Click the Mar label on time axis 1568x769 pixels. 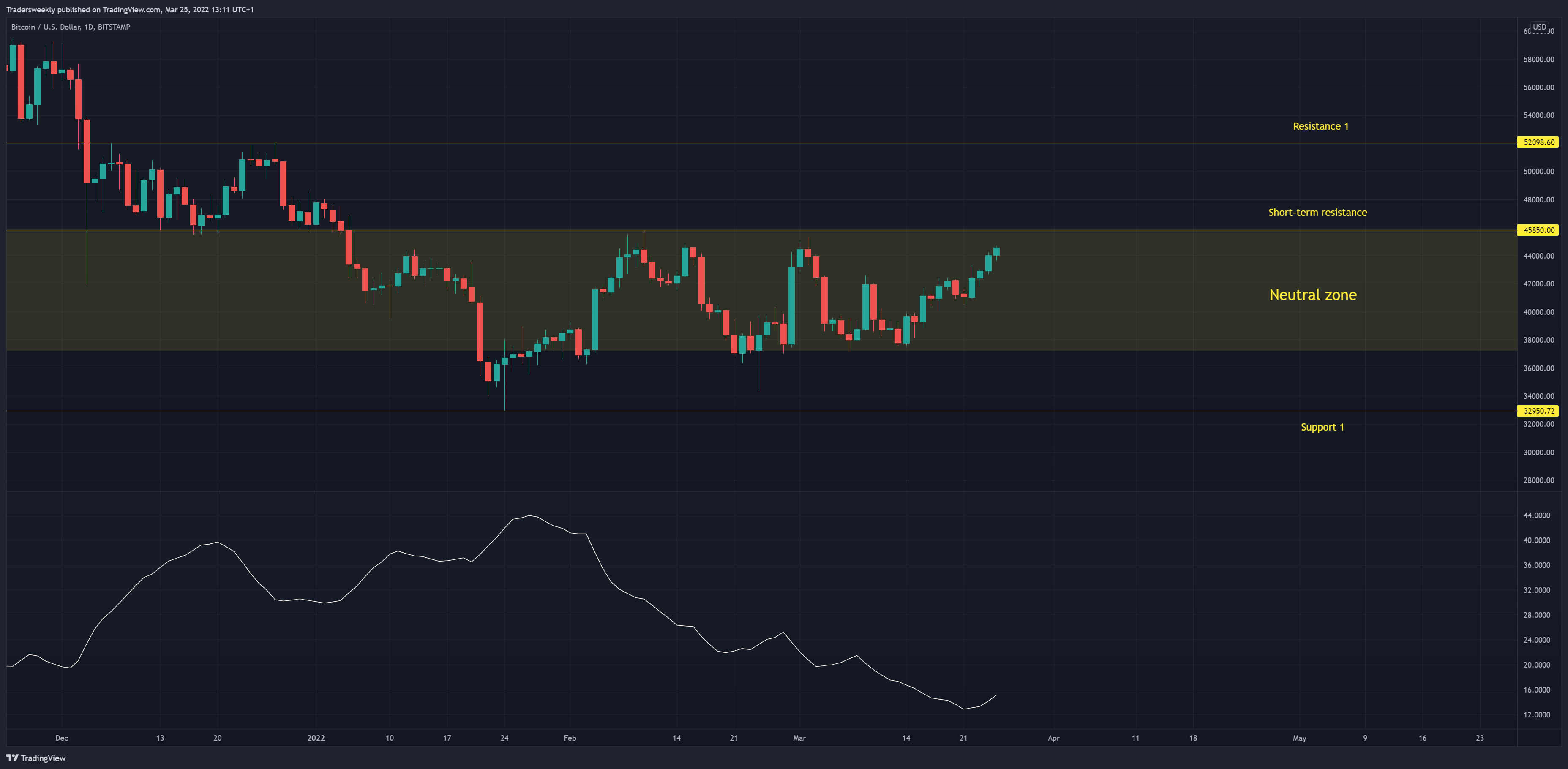tap(799, 738)
